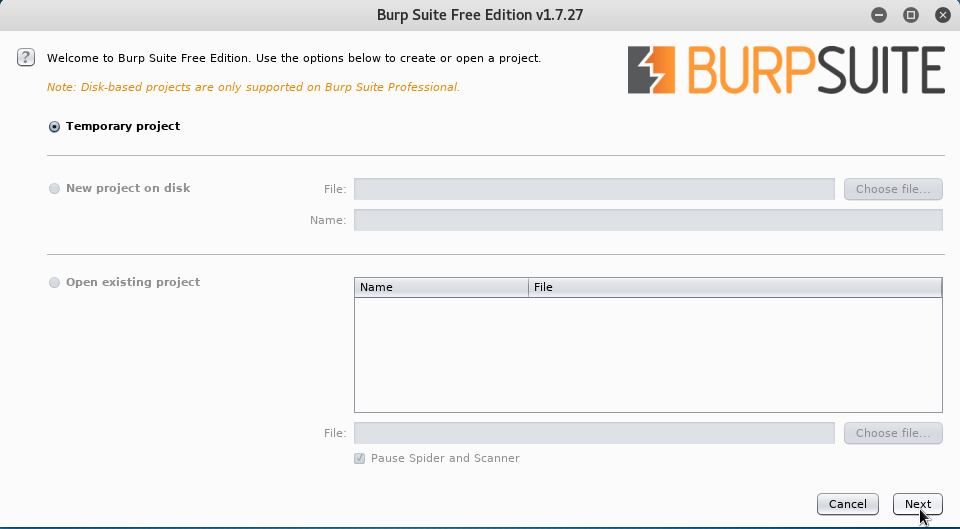
Task: Click the Name column header in projects table
Action: pos(441,288)
